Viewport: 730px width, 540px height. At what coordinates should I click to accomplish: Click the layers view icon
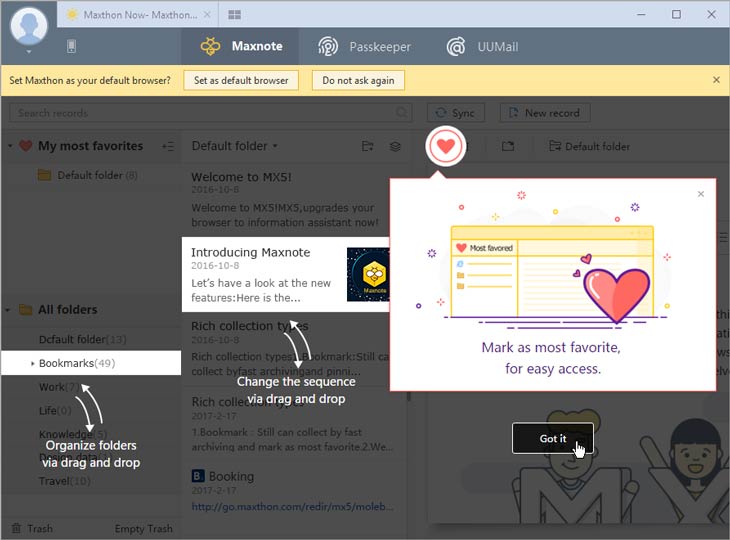tap(395, 147)
